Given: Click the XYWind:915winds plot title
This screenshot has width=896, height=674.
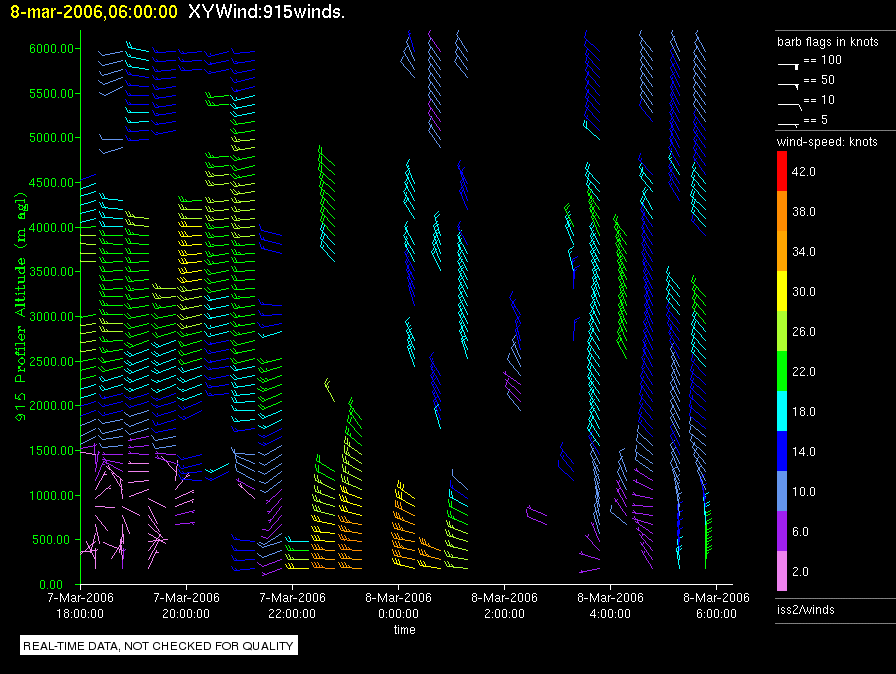Looking at the screenshot, I should [x=266, y=12].
